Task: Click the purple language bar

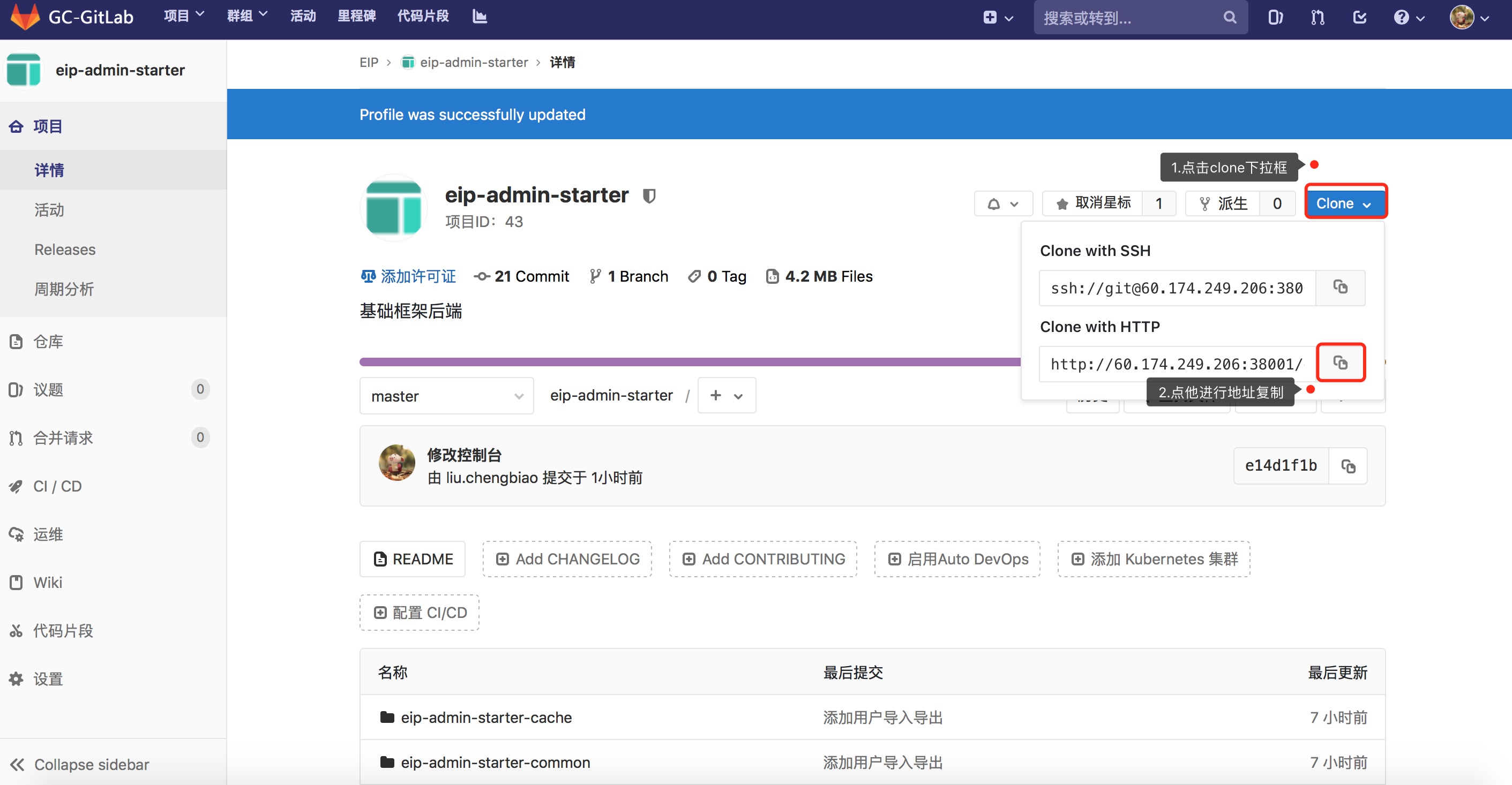Action: 687,362
